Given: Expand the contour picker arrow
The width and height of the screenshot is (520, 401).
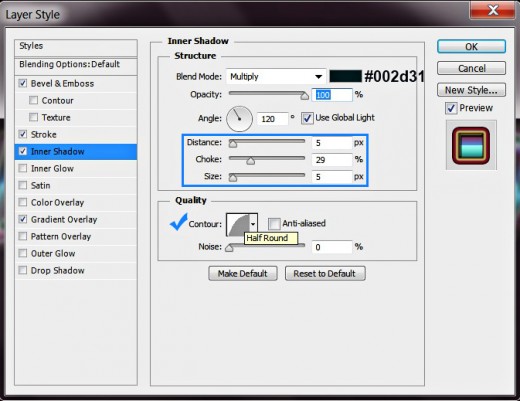Looking at the screenshot, I should (253, 224).
